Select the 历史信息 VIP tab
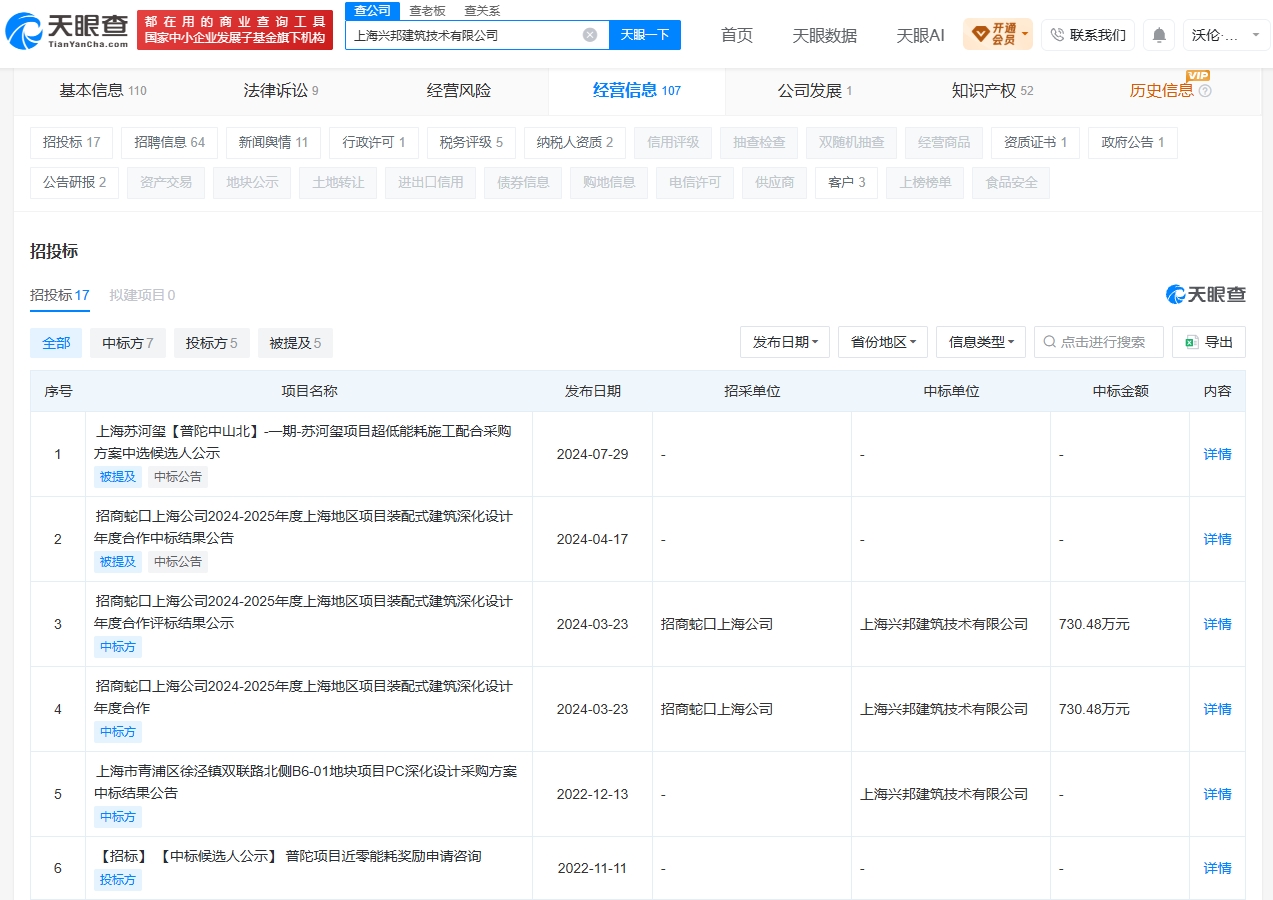This screenshot has width=1273, height=900. (x=1162, y=91)
